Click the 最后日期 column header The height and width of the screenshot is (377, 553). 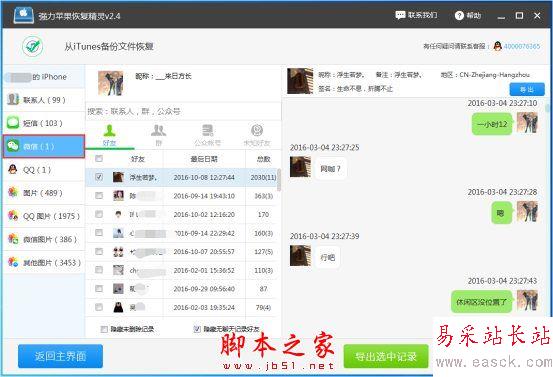(204, 159)
